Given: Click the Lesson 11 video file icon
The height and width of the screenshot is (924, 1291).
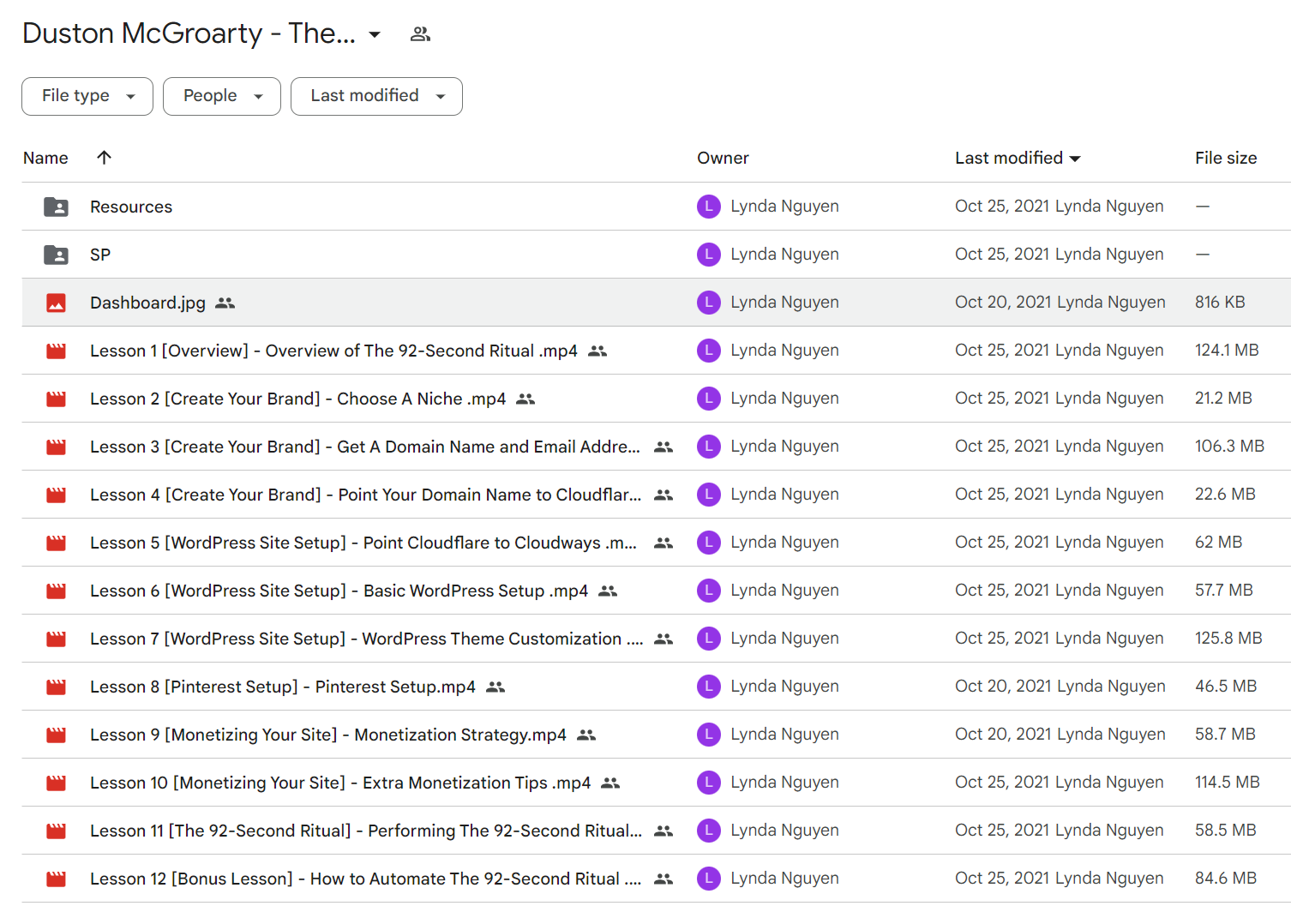Looking at the screenshot, I should pos(56,831).
